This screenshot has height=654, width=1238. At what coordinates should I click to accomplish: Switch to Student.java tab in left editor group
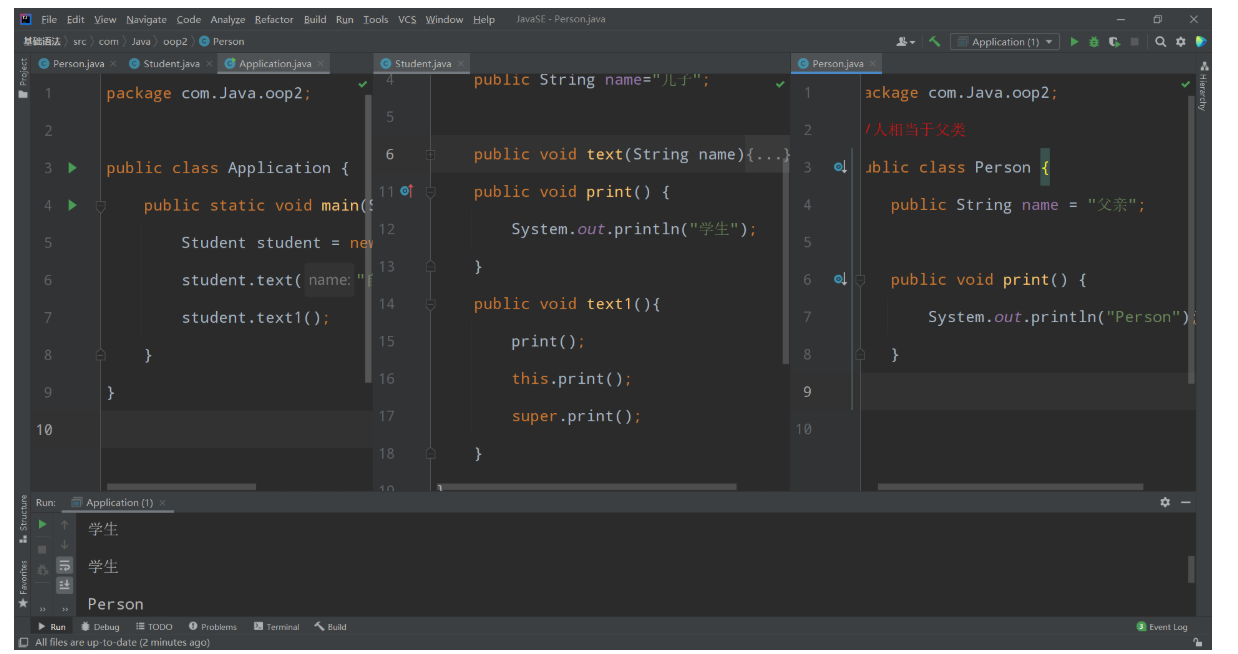171,63
